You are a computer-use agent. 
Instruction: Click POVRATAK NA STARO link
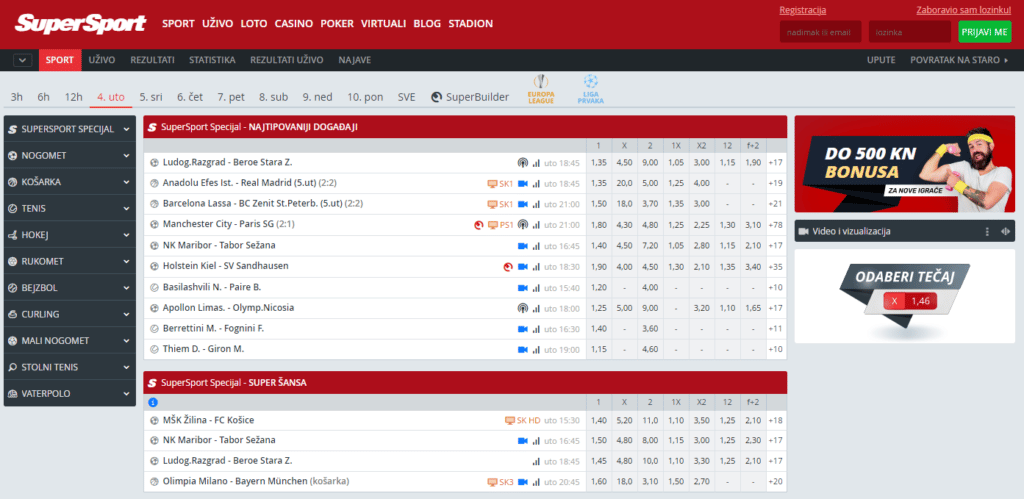959,60
